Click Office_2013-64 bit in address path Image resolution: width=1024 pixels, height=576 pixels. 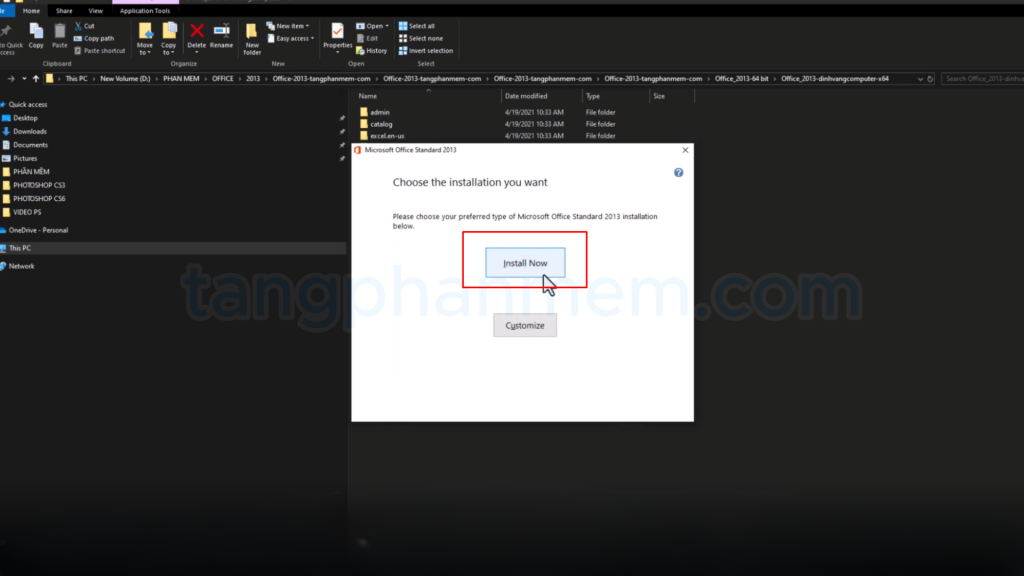741,78
